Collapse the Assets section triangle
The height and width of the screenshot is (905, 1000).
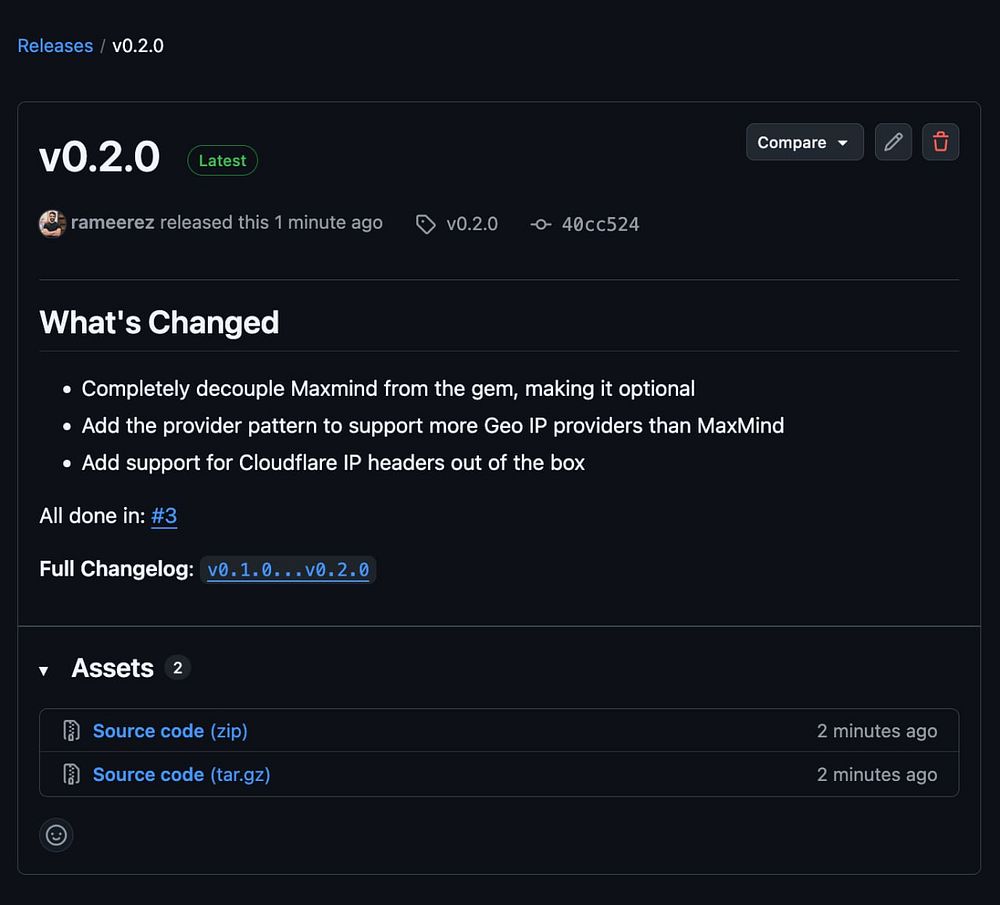click(44, 670)
